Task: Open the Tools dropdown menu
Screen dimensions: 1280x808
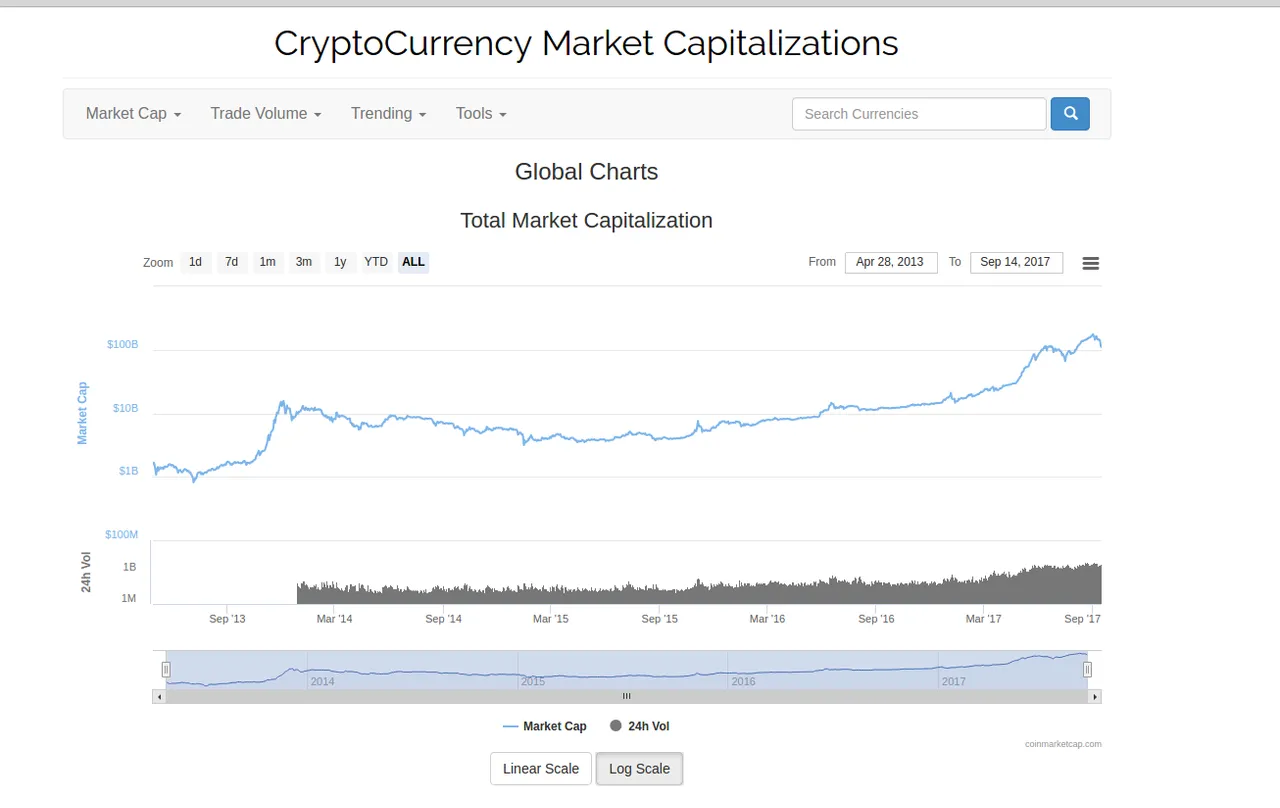Action: tap(481, 114)
